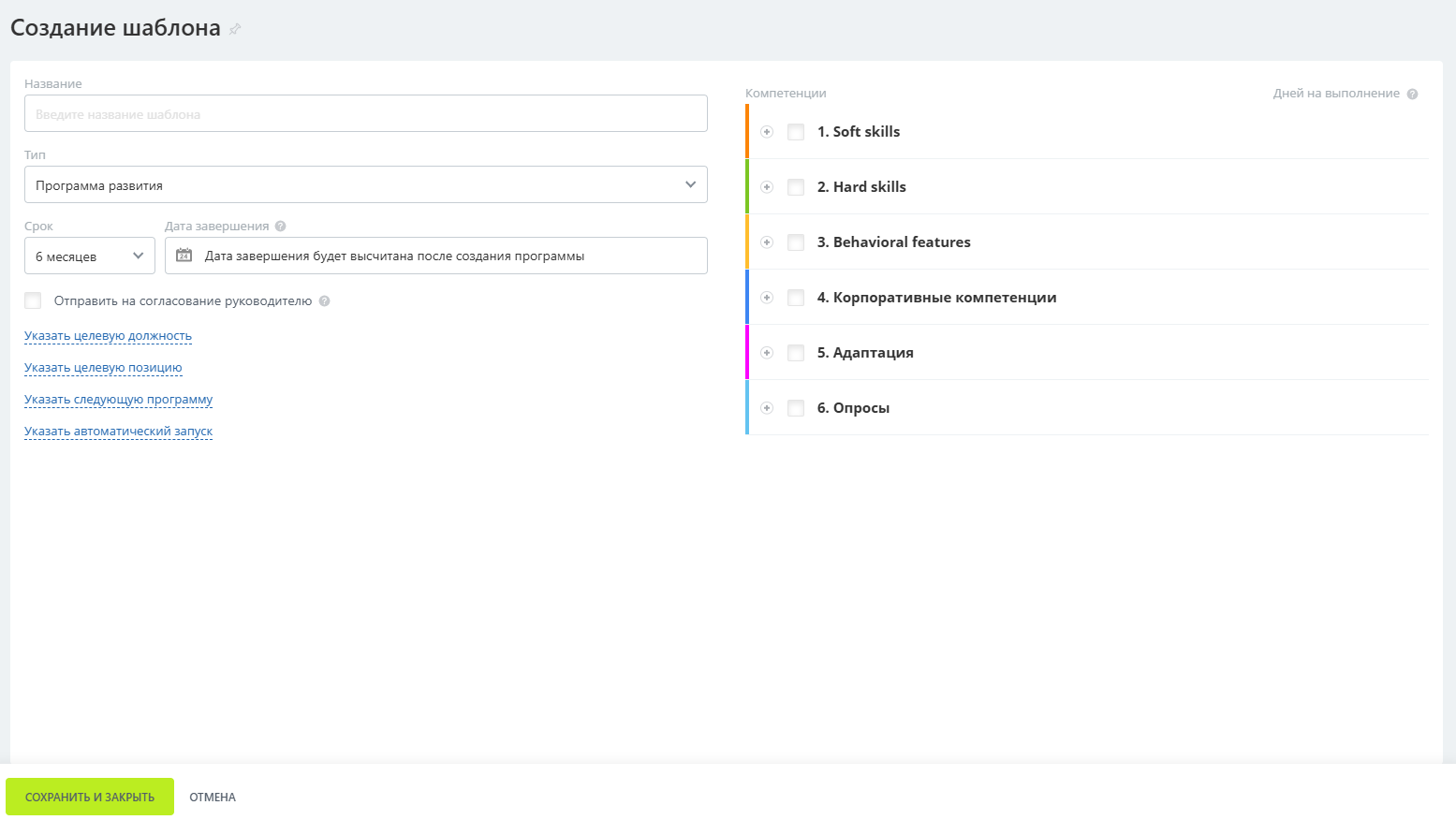This screenshot has width=1456, height=820.
Task: Select the 4. Корпоративные компетенции label
Action: pos(937,298)
